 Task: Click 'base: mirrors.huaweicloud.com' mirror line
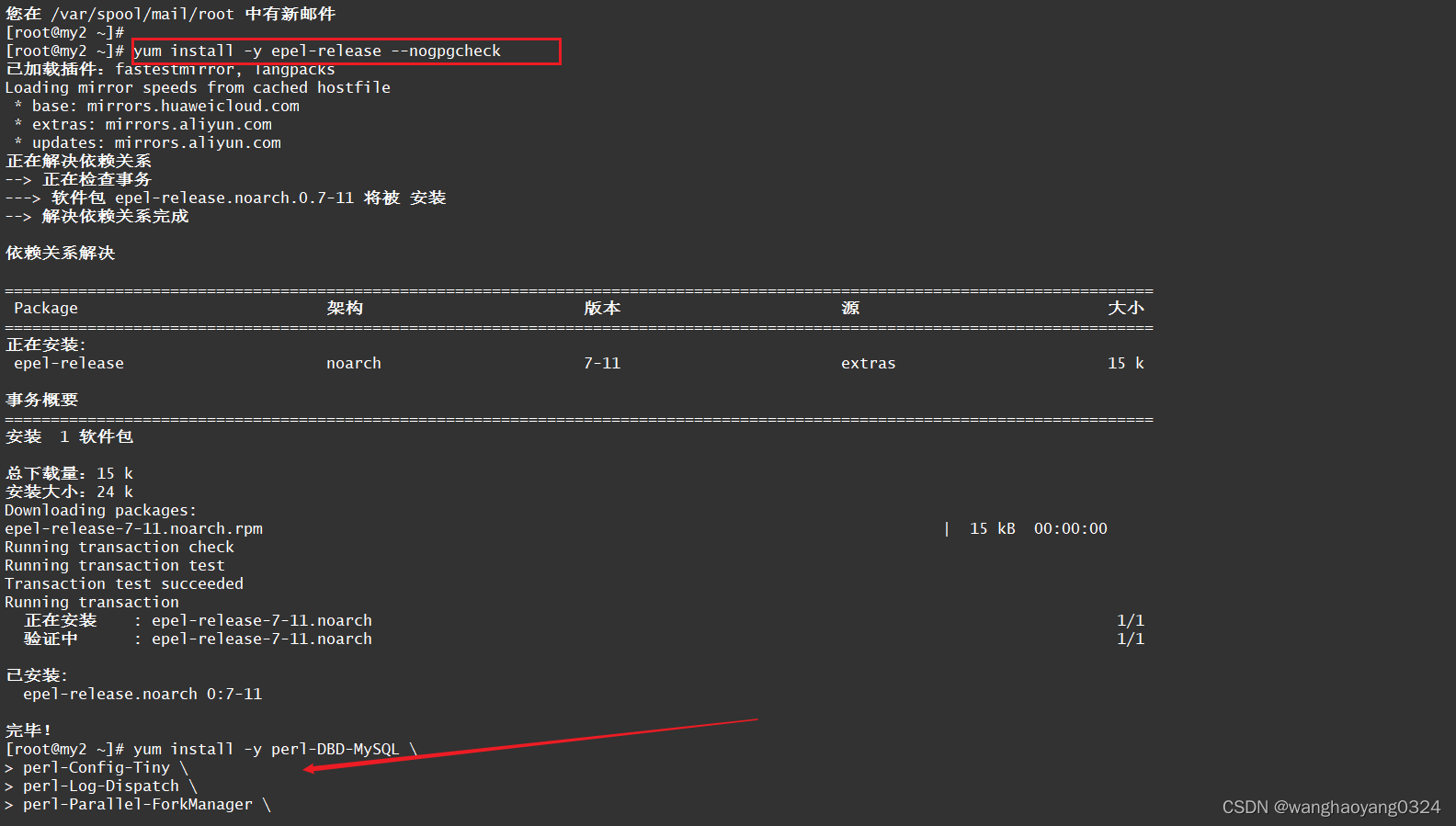165,107
